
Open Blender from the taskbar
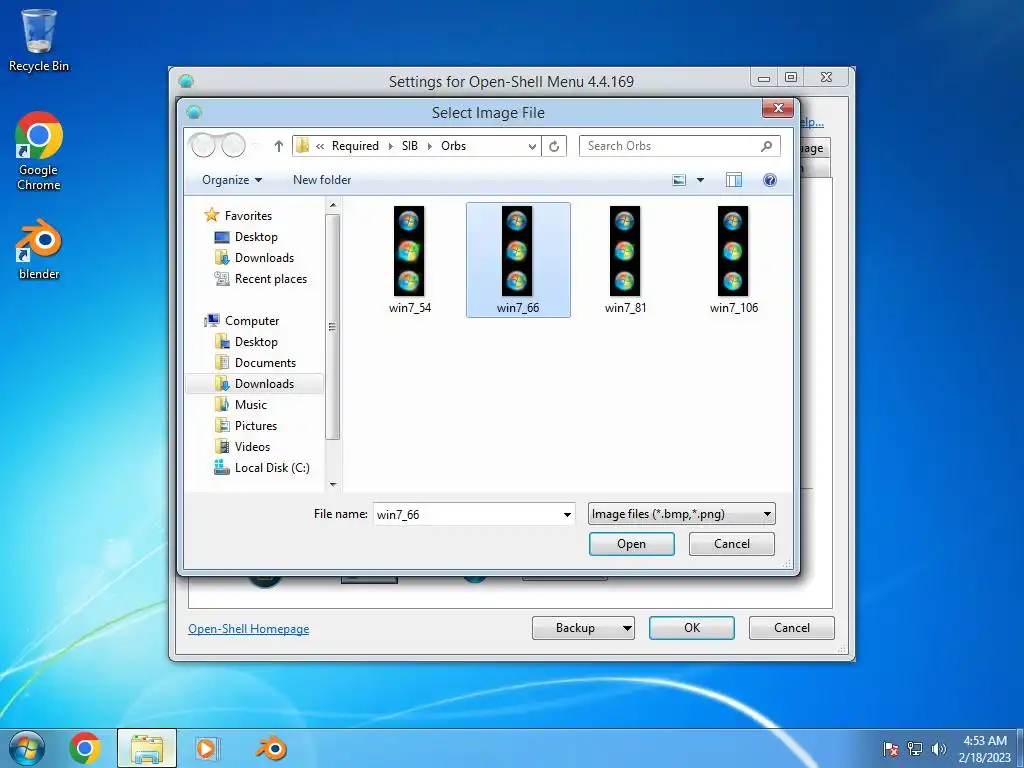pyautogui.click(x=271, y=748)
